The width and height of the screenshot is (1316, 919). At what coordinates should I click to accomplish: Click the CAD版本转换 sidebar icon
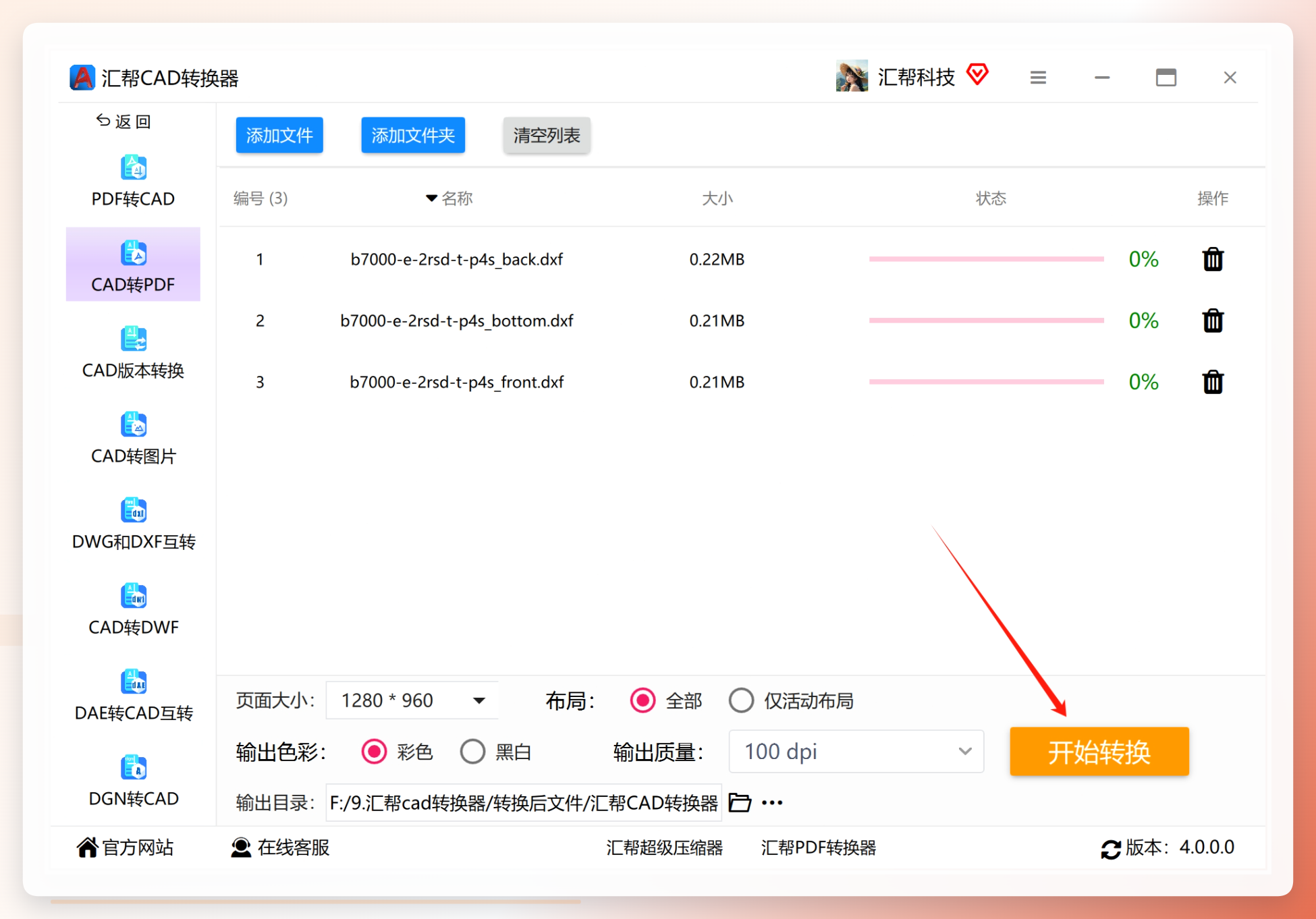point(134,339)
